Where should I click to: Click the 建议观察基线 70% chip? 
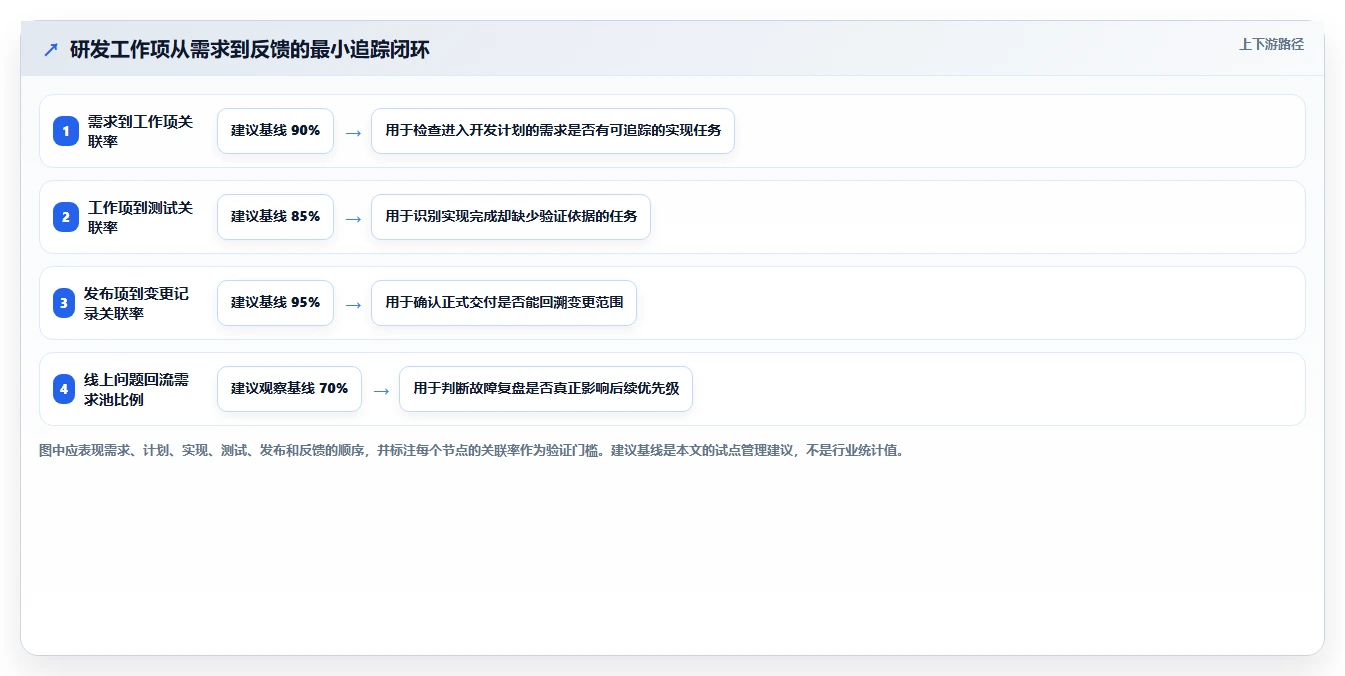tap(289, 389)
